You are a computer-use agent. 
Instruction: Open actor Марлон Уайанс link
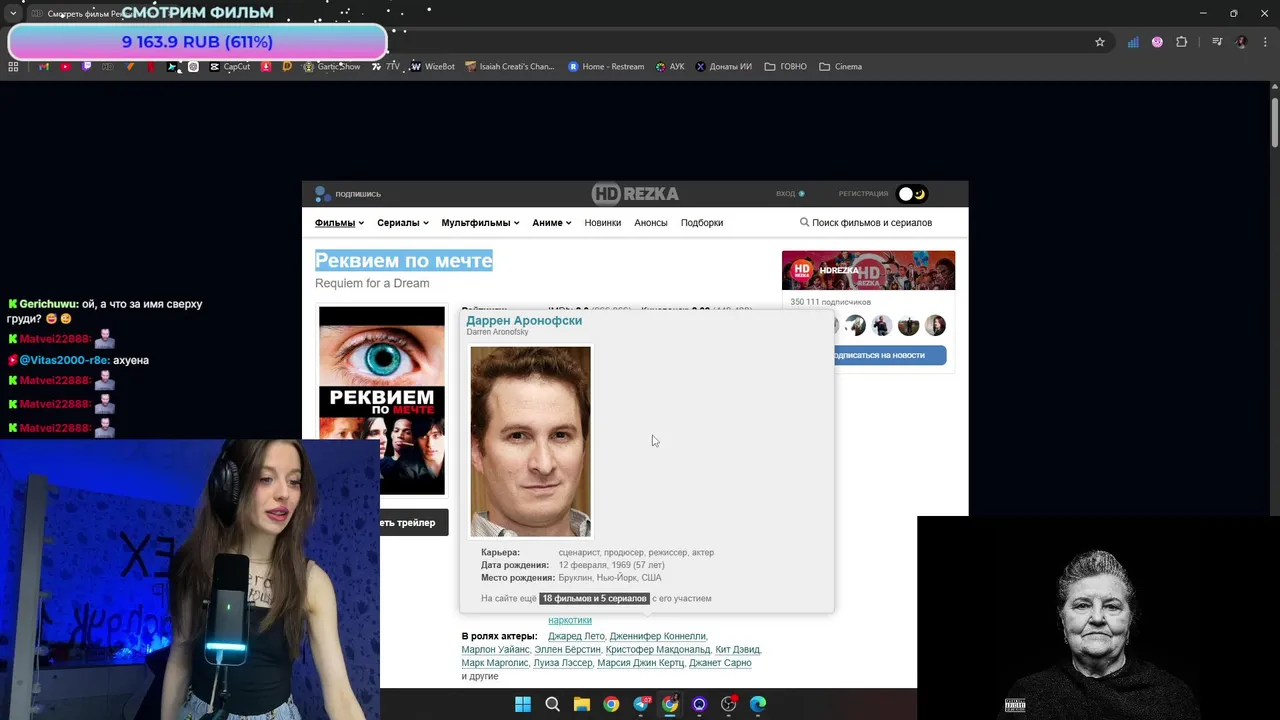tap(495, 650)
